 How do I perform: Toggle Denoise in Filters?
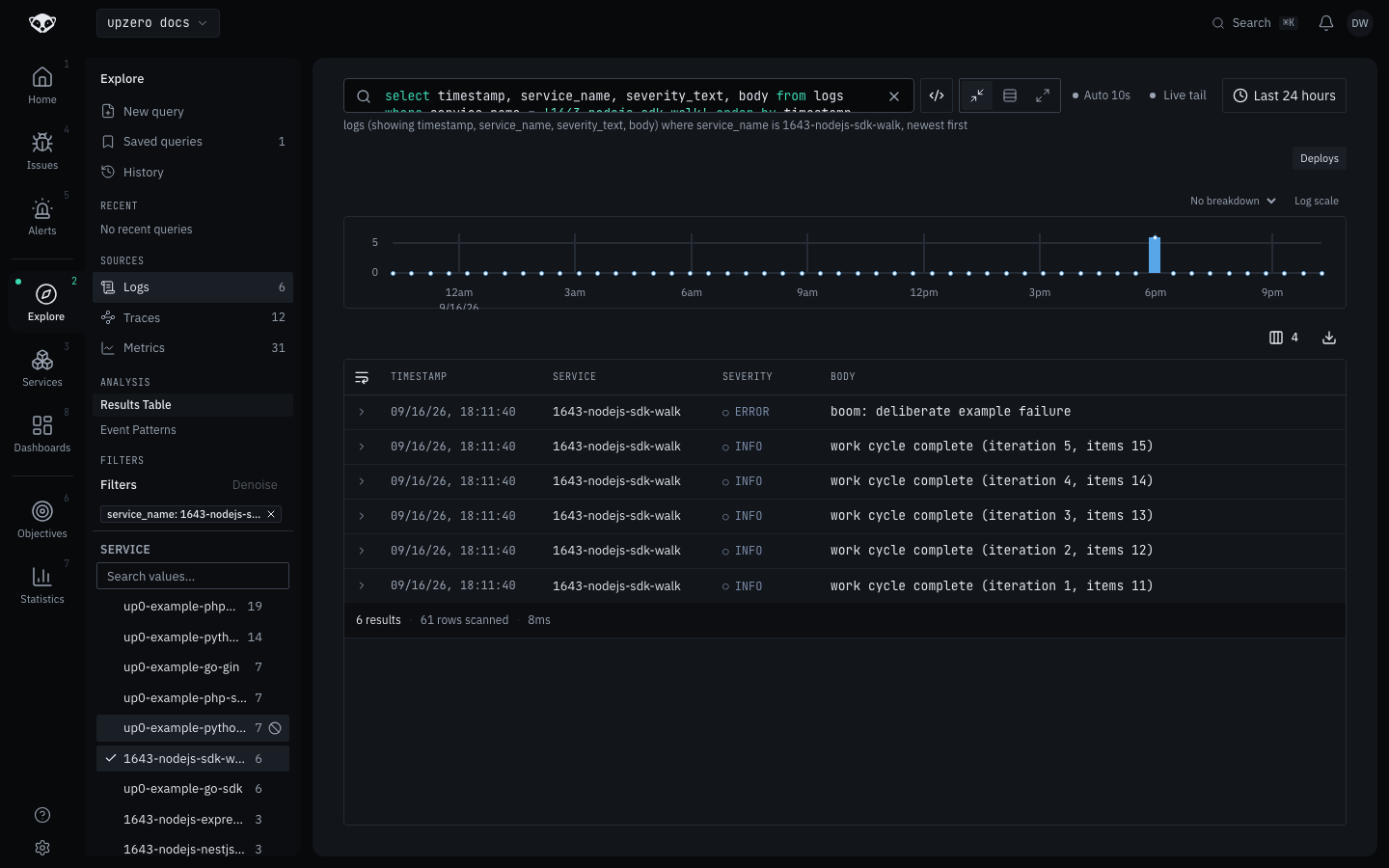coord(255,485)
